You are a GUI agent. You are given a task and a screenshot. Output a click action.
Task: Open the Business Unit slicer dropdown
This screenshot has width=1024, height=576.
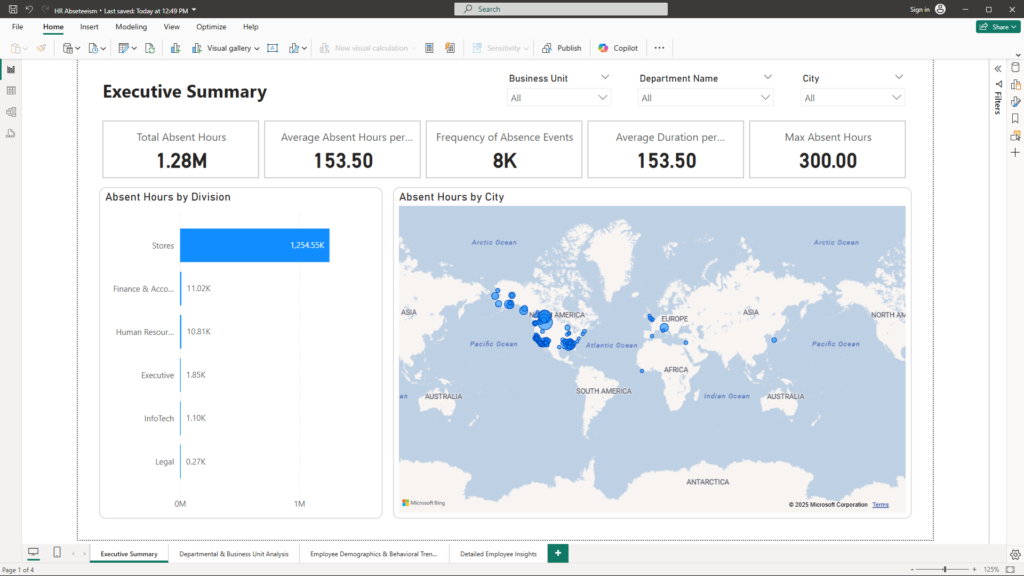(603, 98)
